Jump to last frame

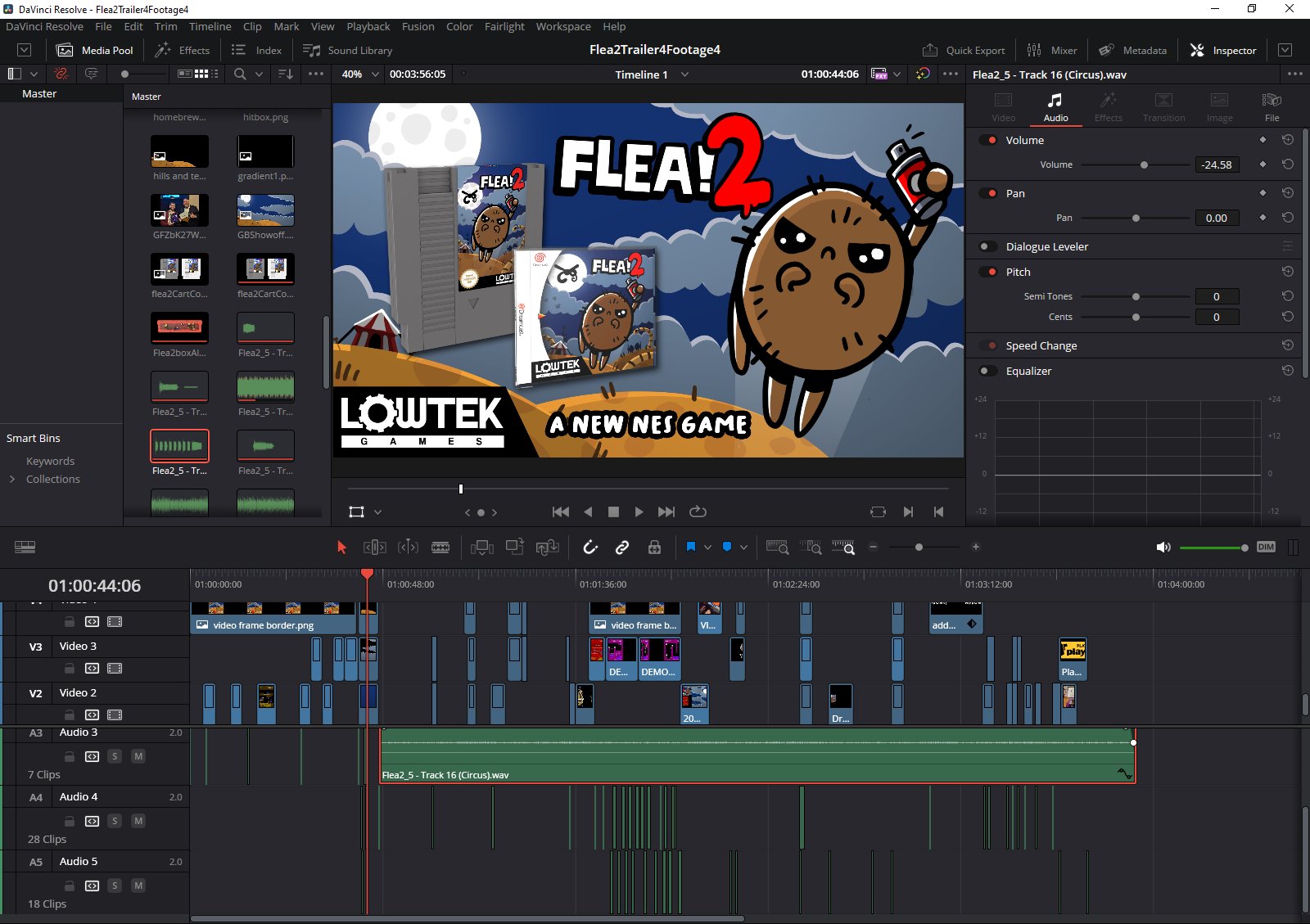click(x=666, y=512)
